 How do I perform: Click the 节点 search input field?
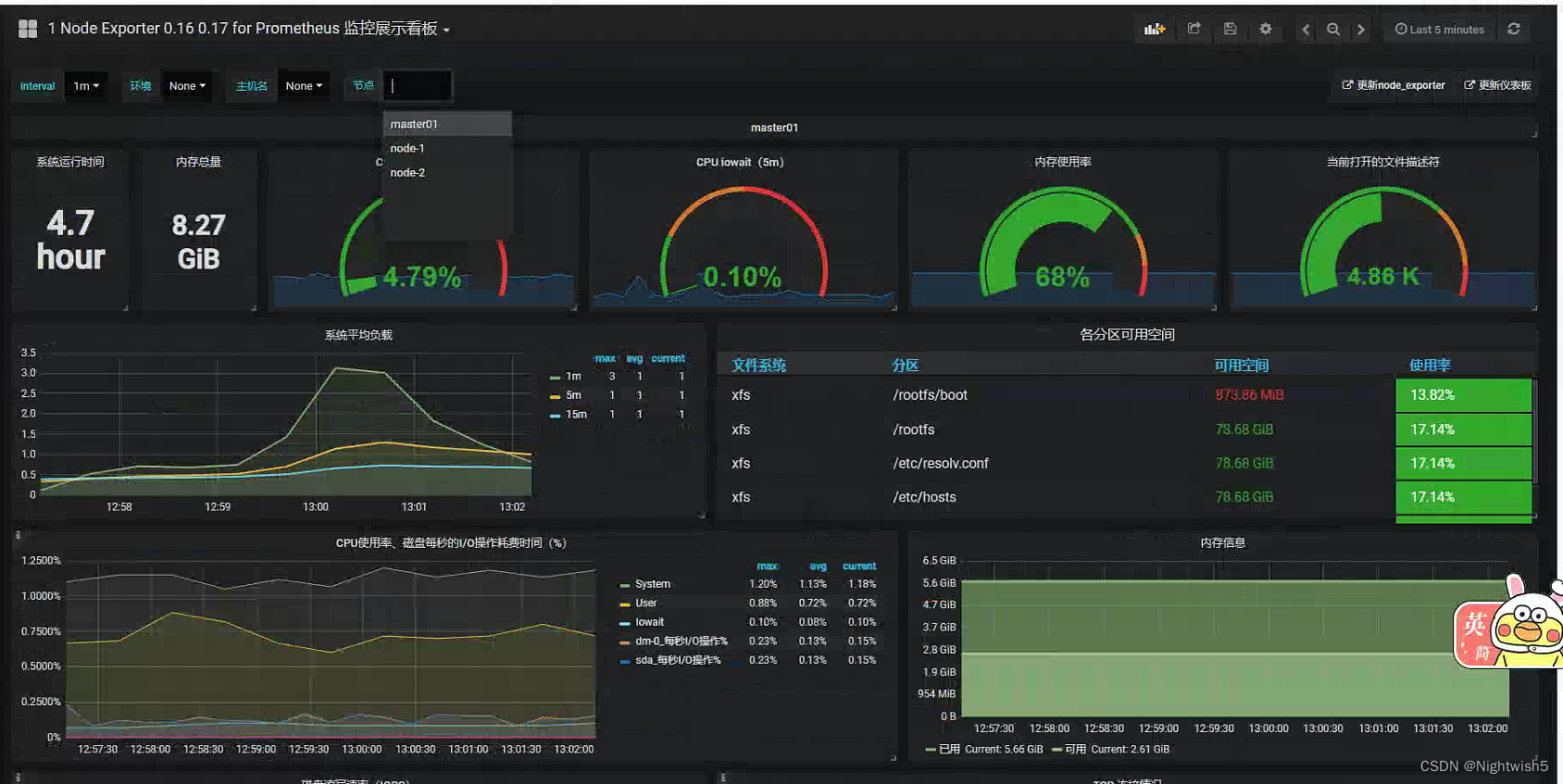pyautogui.click(x=418, y=85)
